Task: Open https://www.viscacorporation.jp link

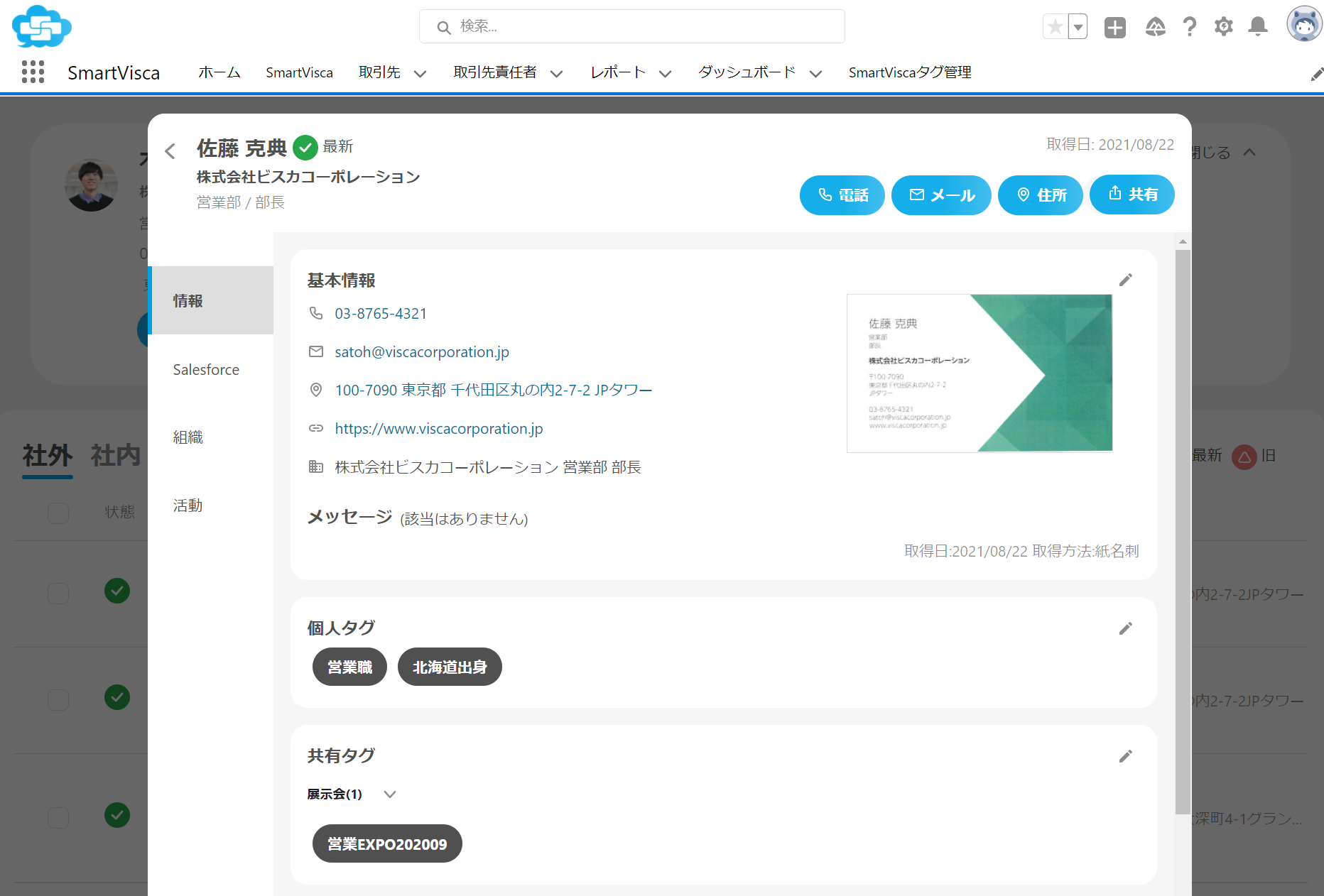Action: [439, 428]
